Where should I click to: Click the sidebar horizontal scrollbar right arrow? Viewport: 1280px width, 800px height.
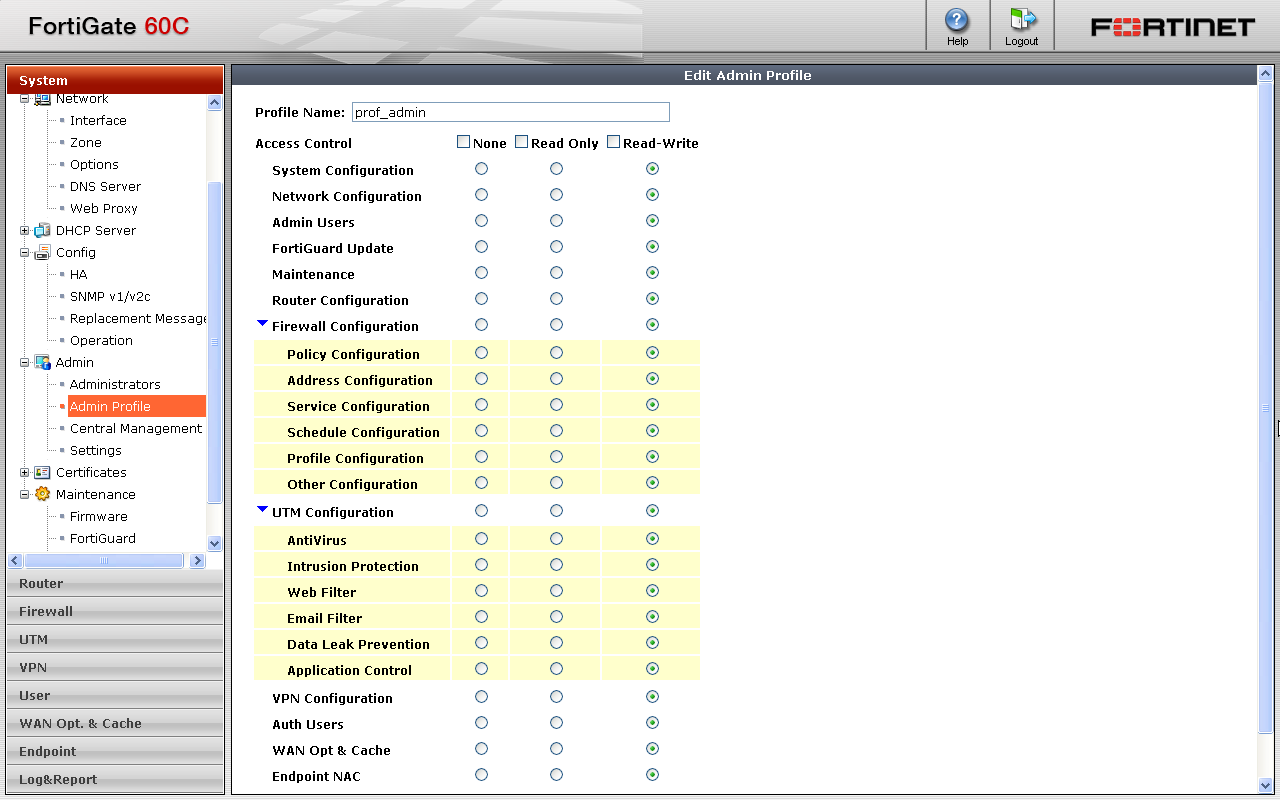(x=197, y=561)
